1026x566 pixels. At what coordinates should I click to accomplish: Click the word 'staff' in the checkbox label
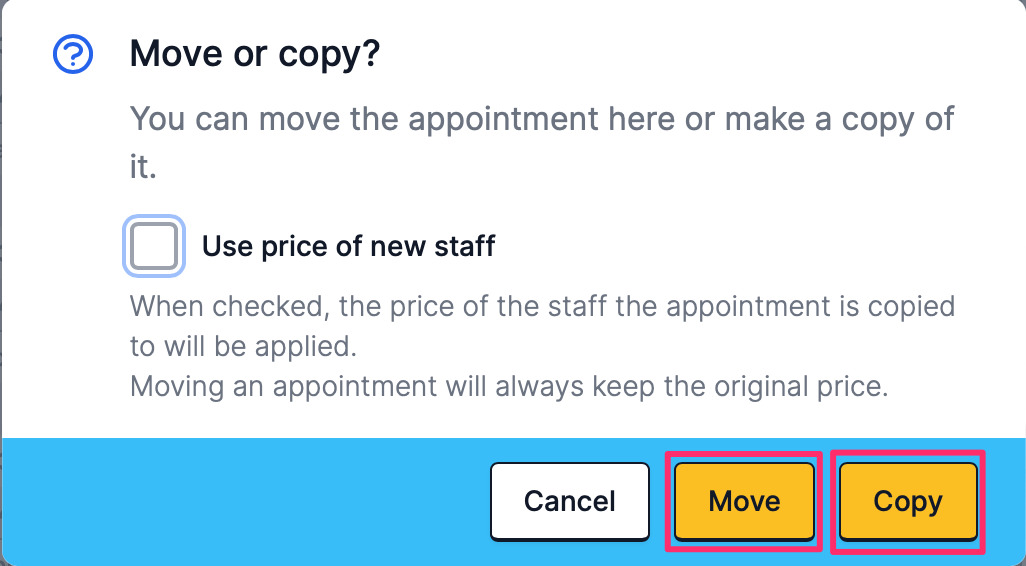pos(465,246)
